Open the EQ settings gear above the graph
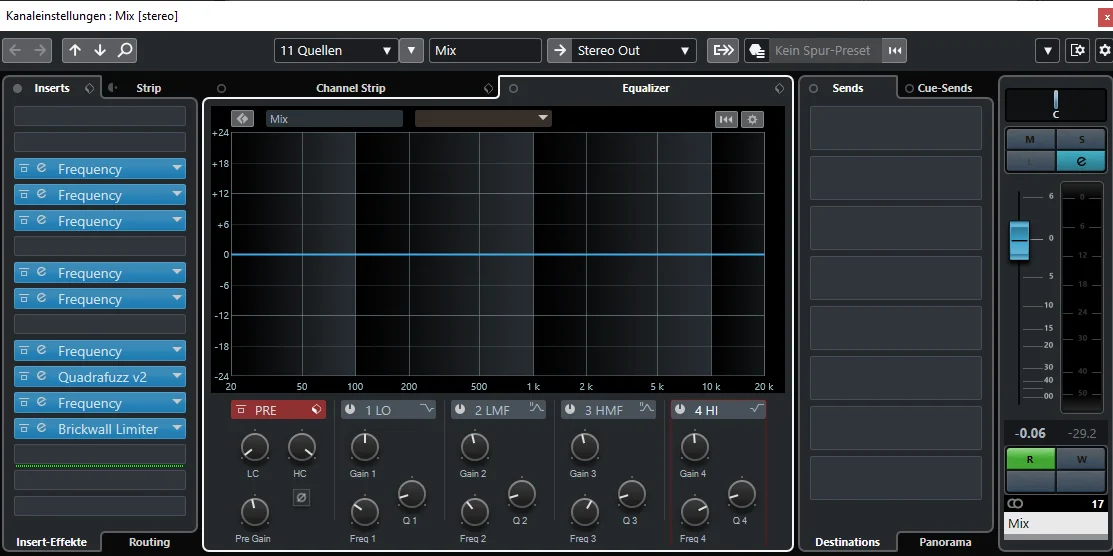1113x556 pixels. click(752, 119)
